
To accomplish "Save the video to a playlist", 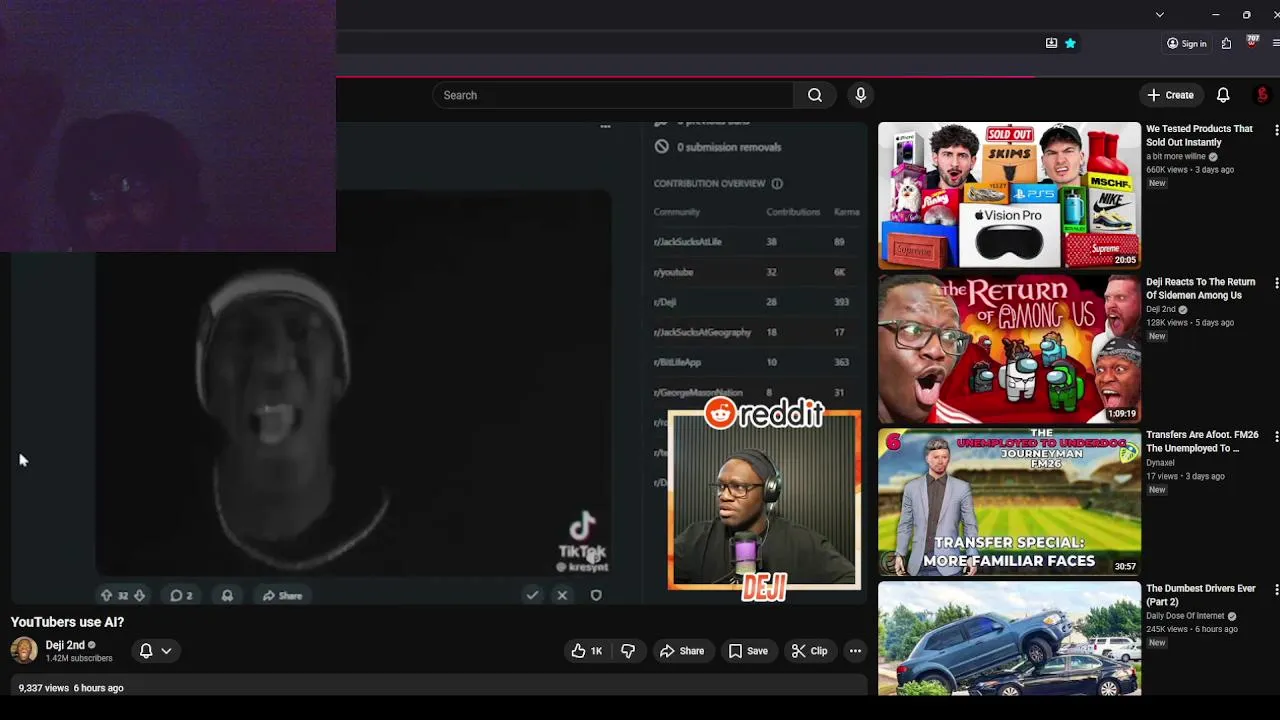I will tap(748, 651).
